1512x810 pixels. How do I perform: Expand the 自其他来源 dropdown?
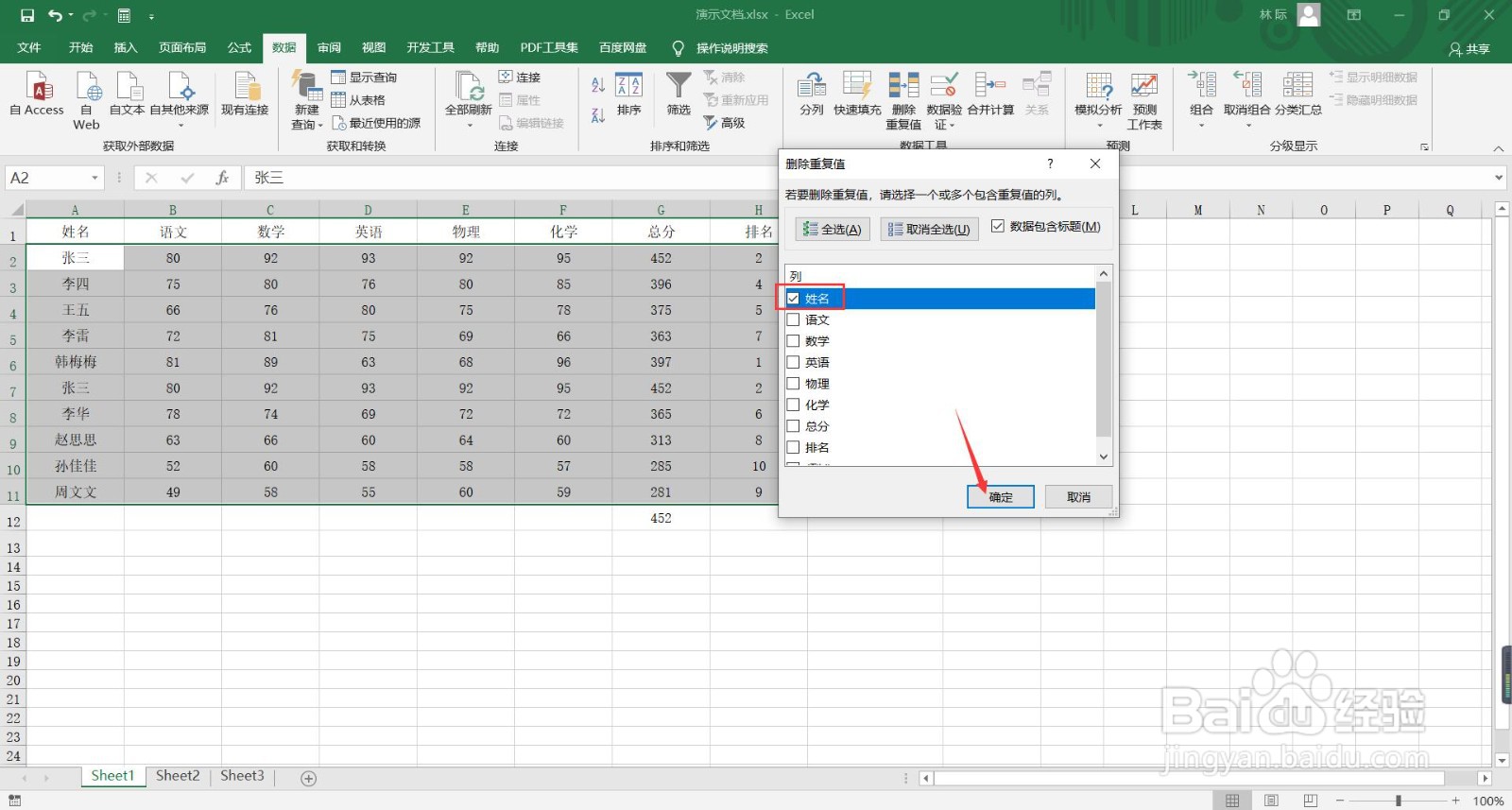tap(180, 125)
